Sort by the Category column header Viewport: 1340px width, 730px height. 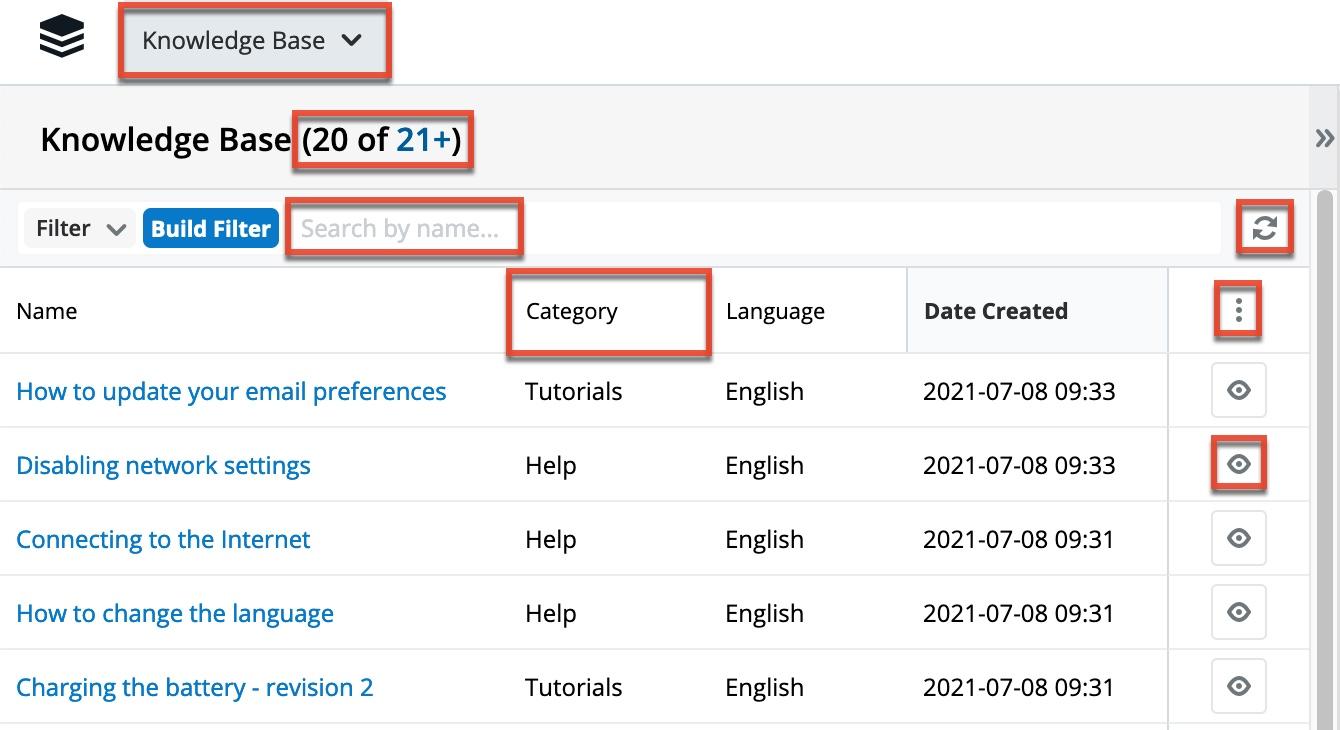[x=572, y=312]
